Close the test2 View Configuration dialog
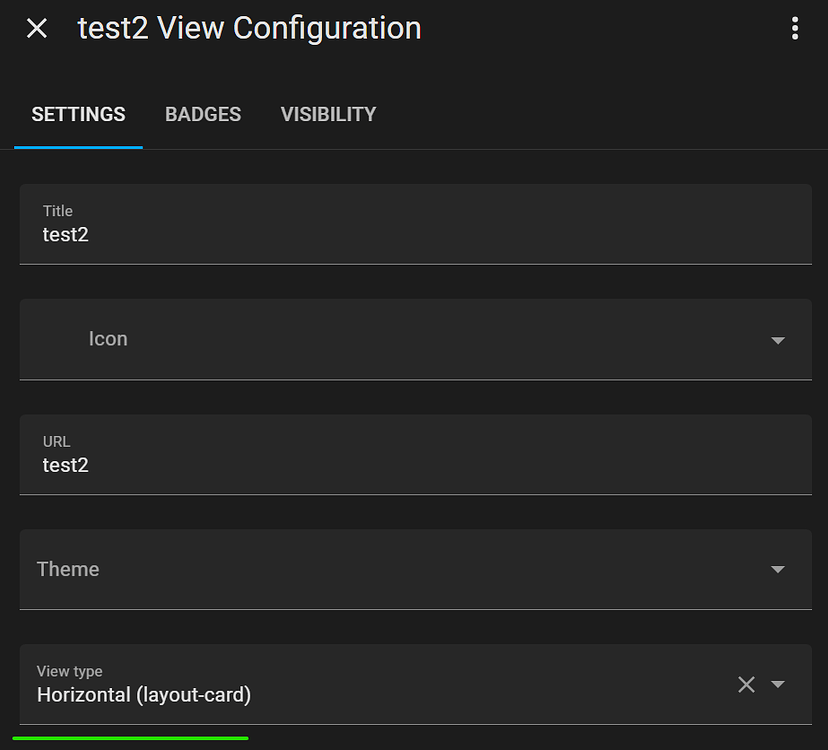The height and width of the screenshot is (750, 828). point(36,29)
